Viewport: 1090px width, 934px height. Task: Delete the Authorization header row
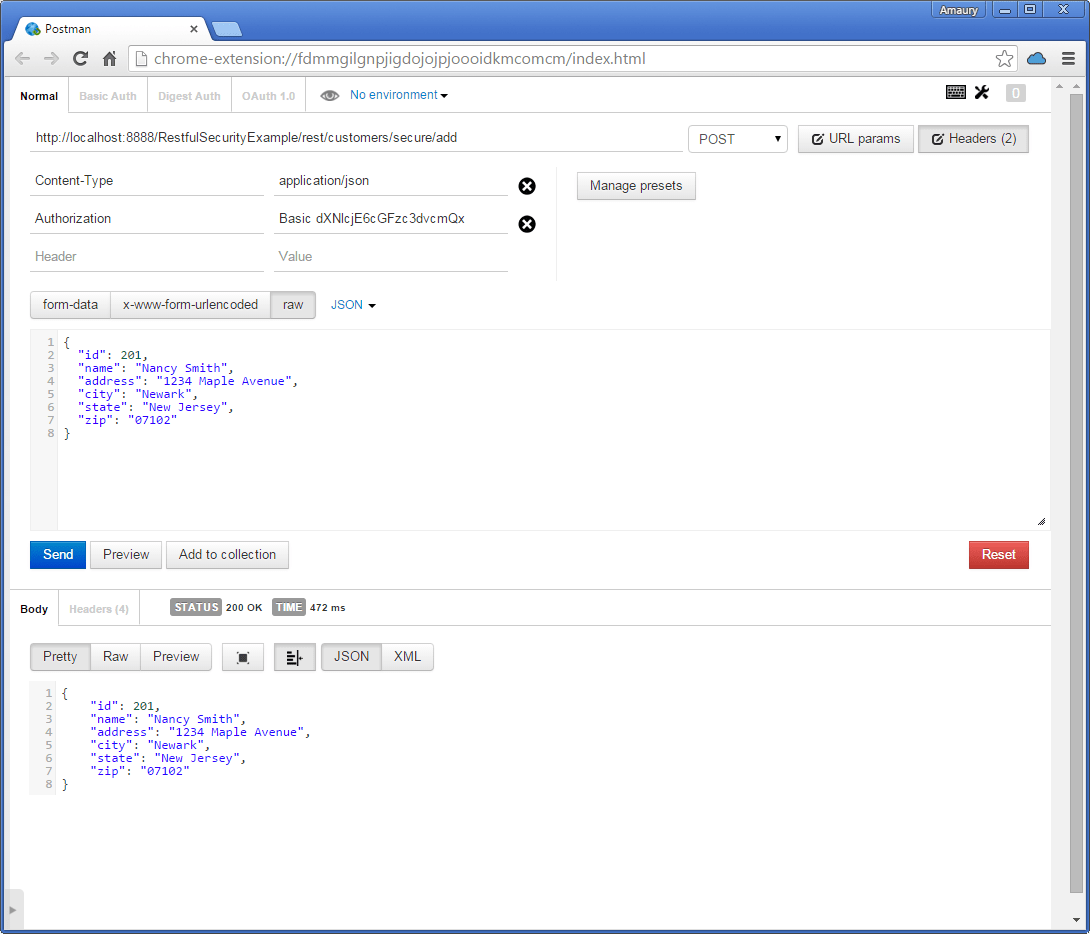tap(527, 224)
